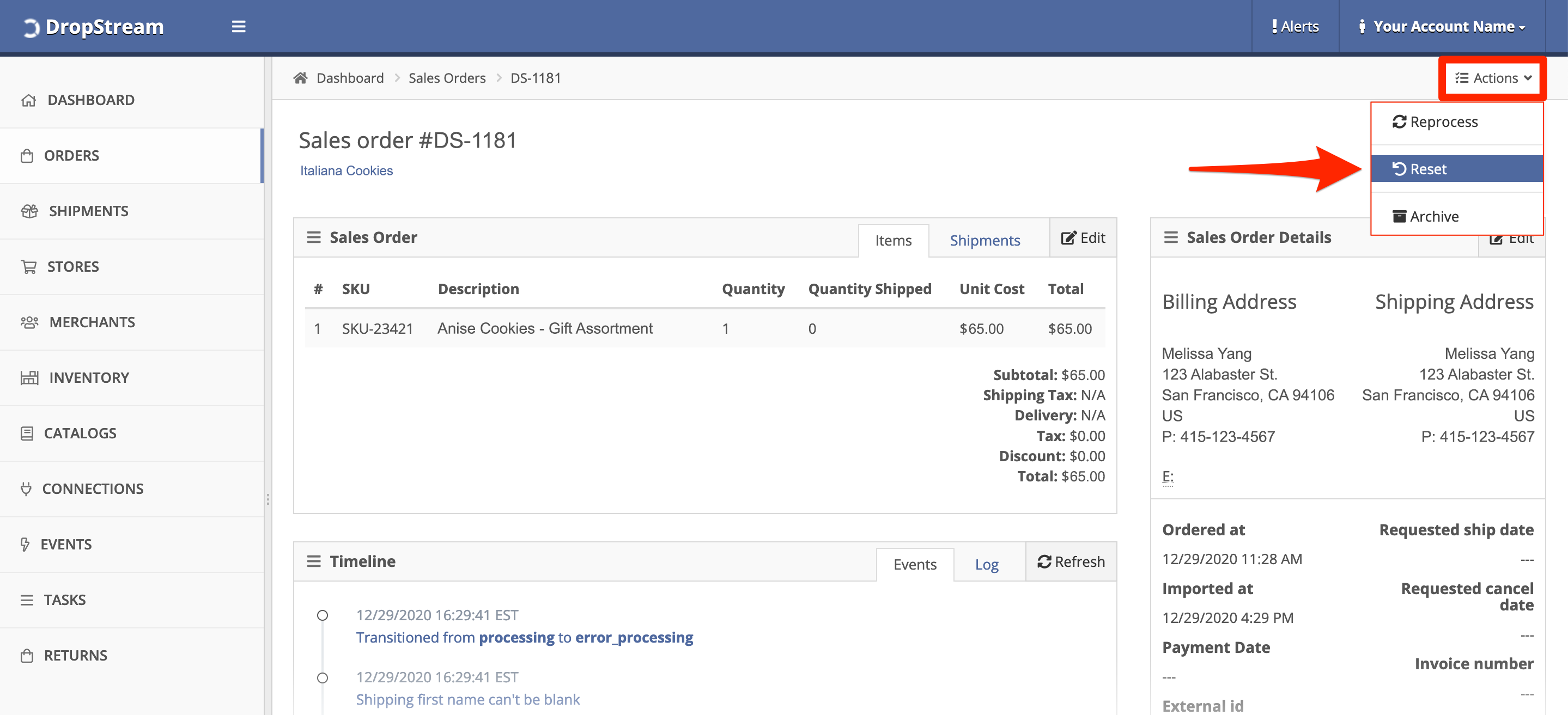Toggle the hamburger sidebar menu icon
The width and height of the screenshot is (1568, 715).
click(239, 26)
